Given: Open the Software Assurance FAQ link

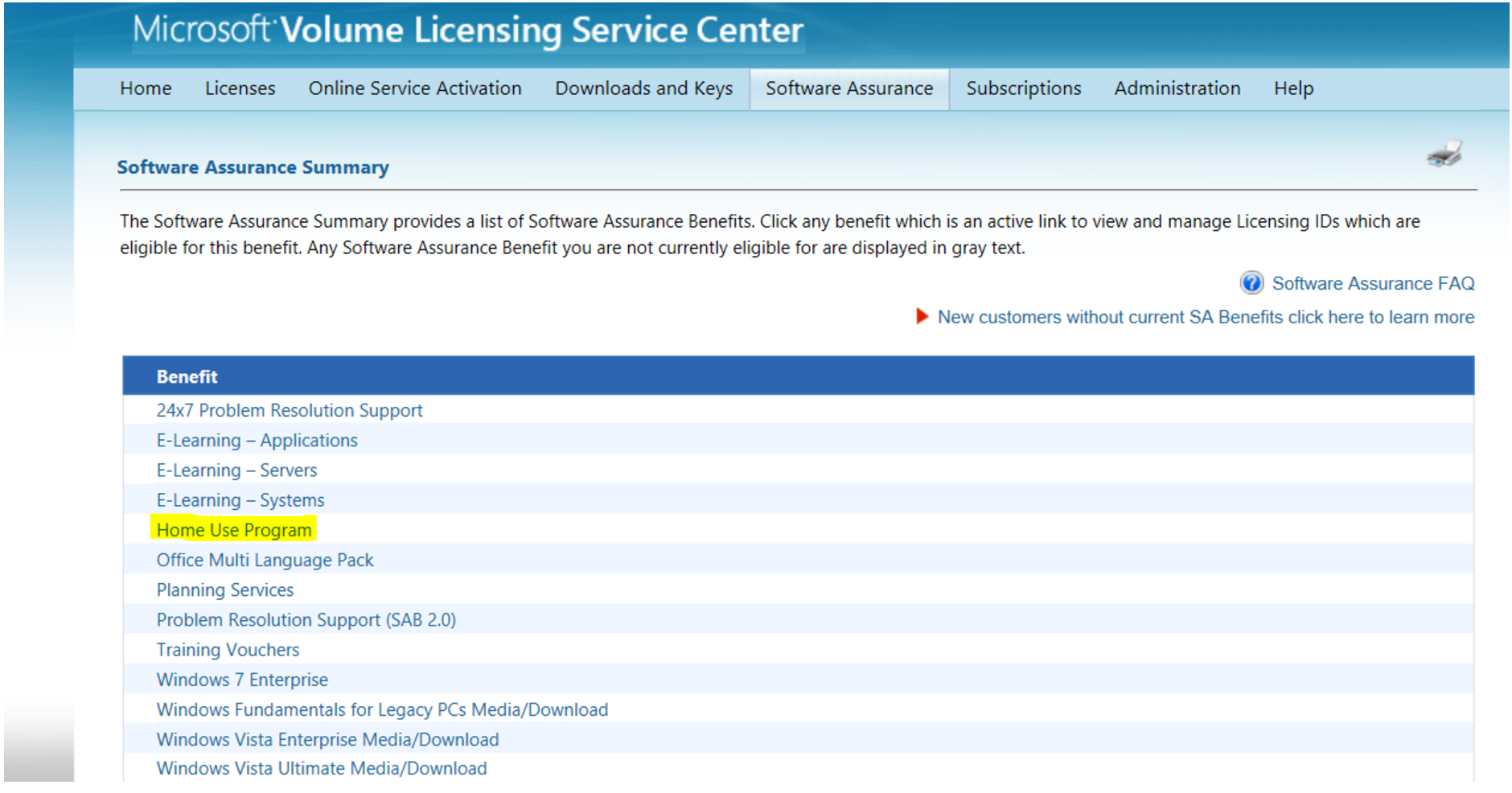Looking at the screenshot, I should (x=1373, y=283).
